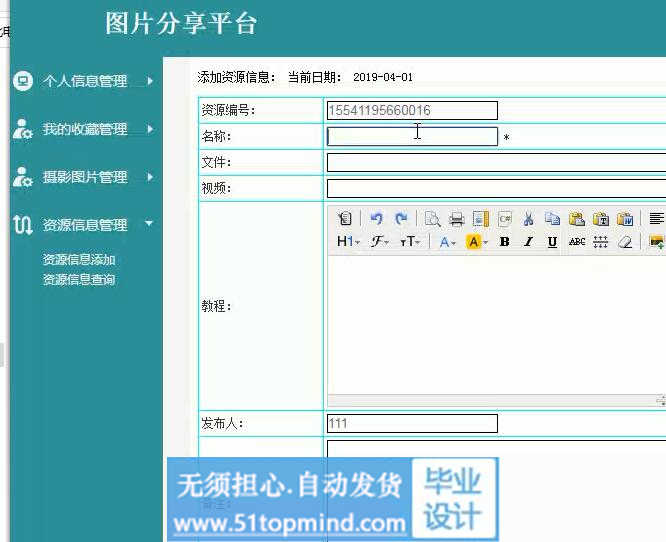Click the 文件 input field
The height and width of the screenshot is (542, 666).
click(x=496, y=163)
